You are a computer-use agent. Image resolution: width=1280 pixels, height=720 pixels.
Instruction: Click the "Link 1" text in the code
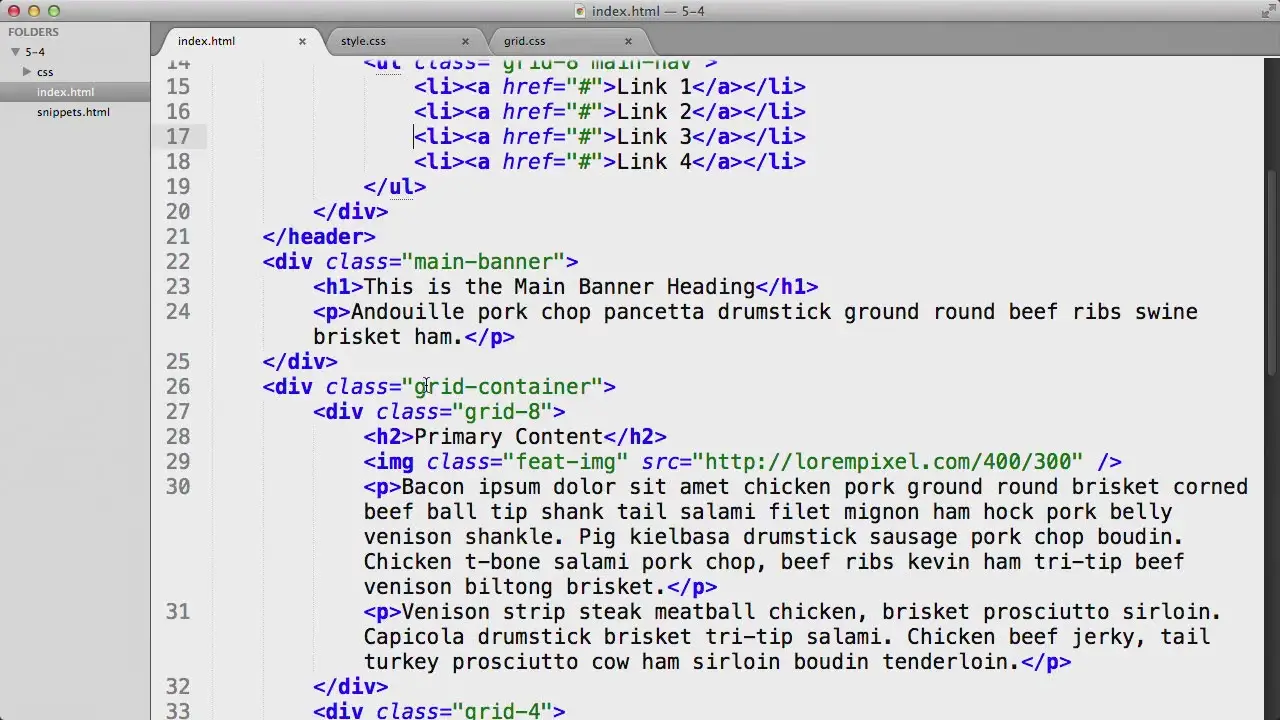(654, 87)
